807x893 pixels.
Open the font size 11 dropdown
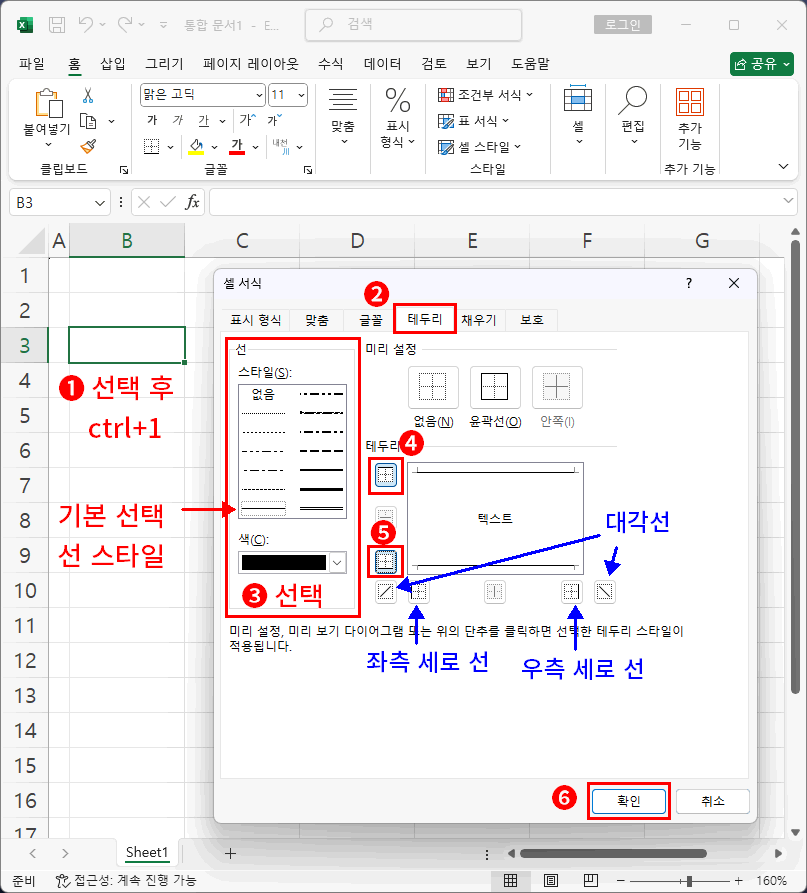[301, 95]
